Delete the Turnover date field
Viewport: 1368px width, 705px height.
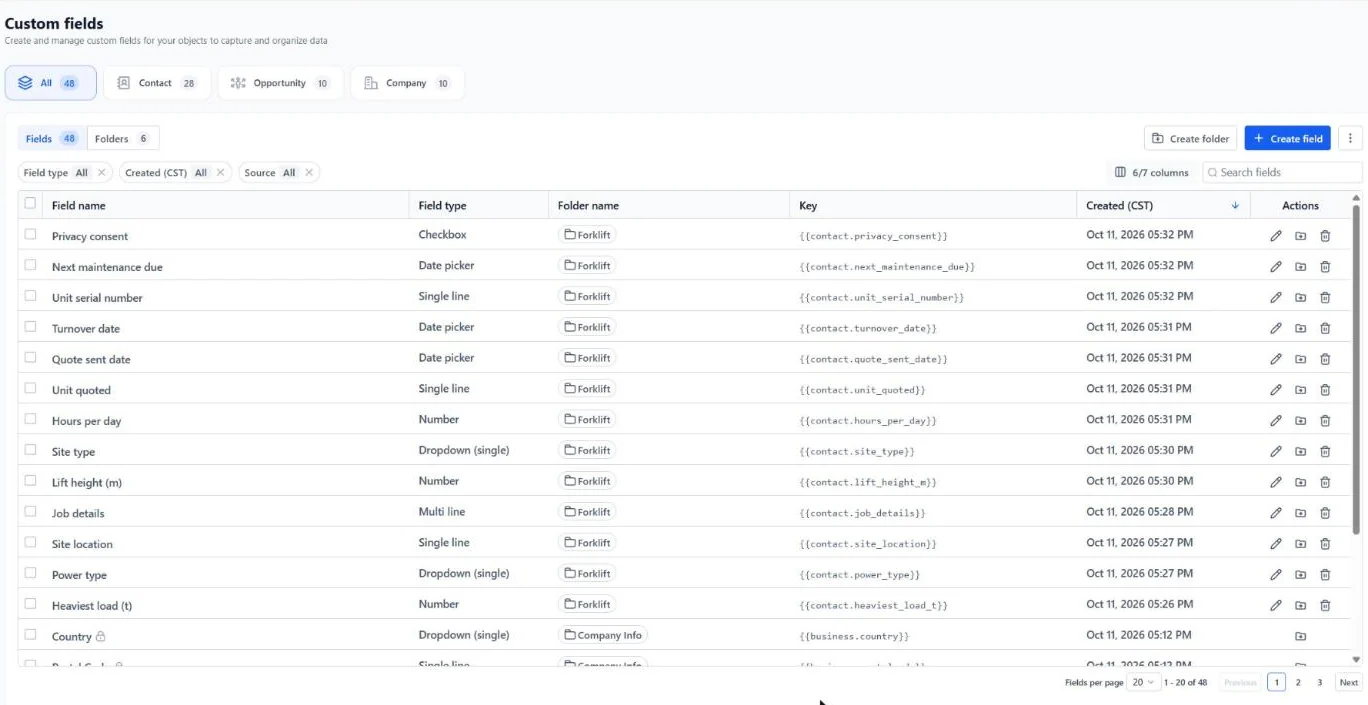pyautogui.click(x=1325, y=328)
